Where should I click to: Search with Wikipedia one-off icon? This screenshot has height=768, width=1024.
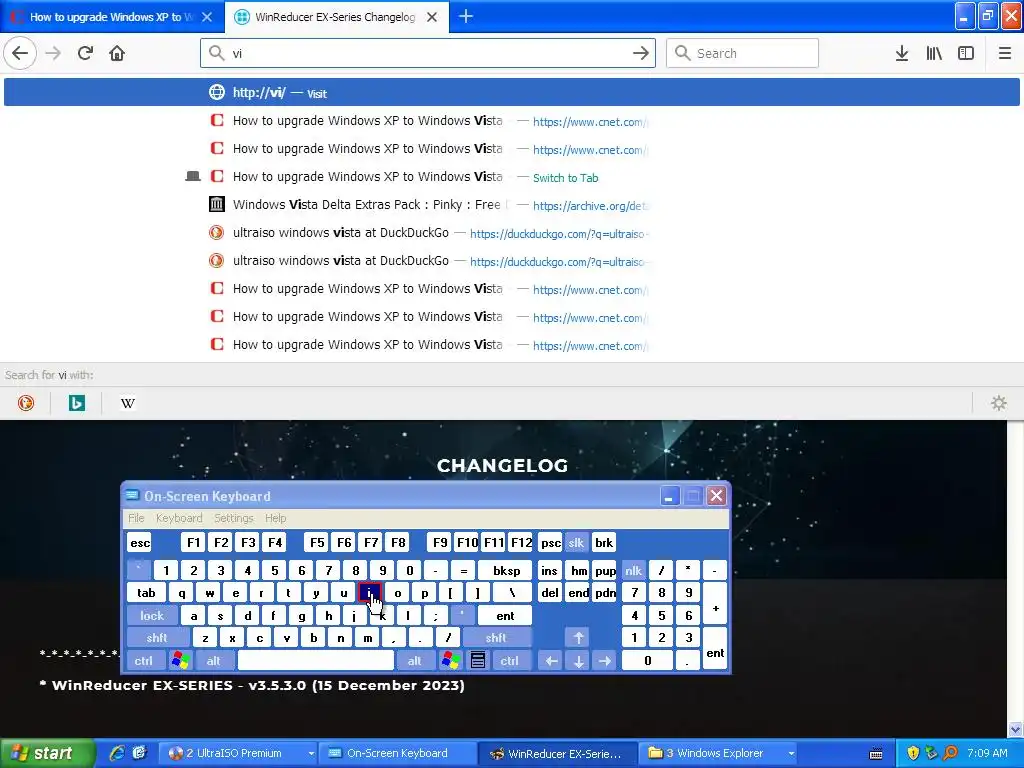pyautogui.click(x=128, y=403)
